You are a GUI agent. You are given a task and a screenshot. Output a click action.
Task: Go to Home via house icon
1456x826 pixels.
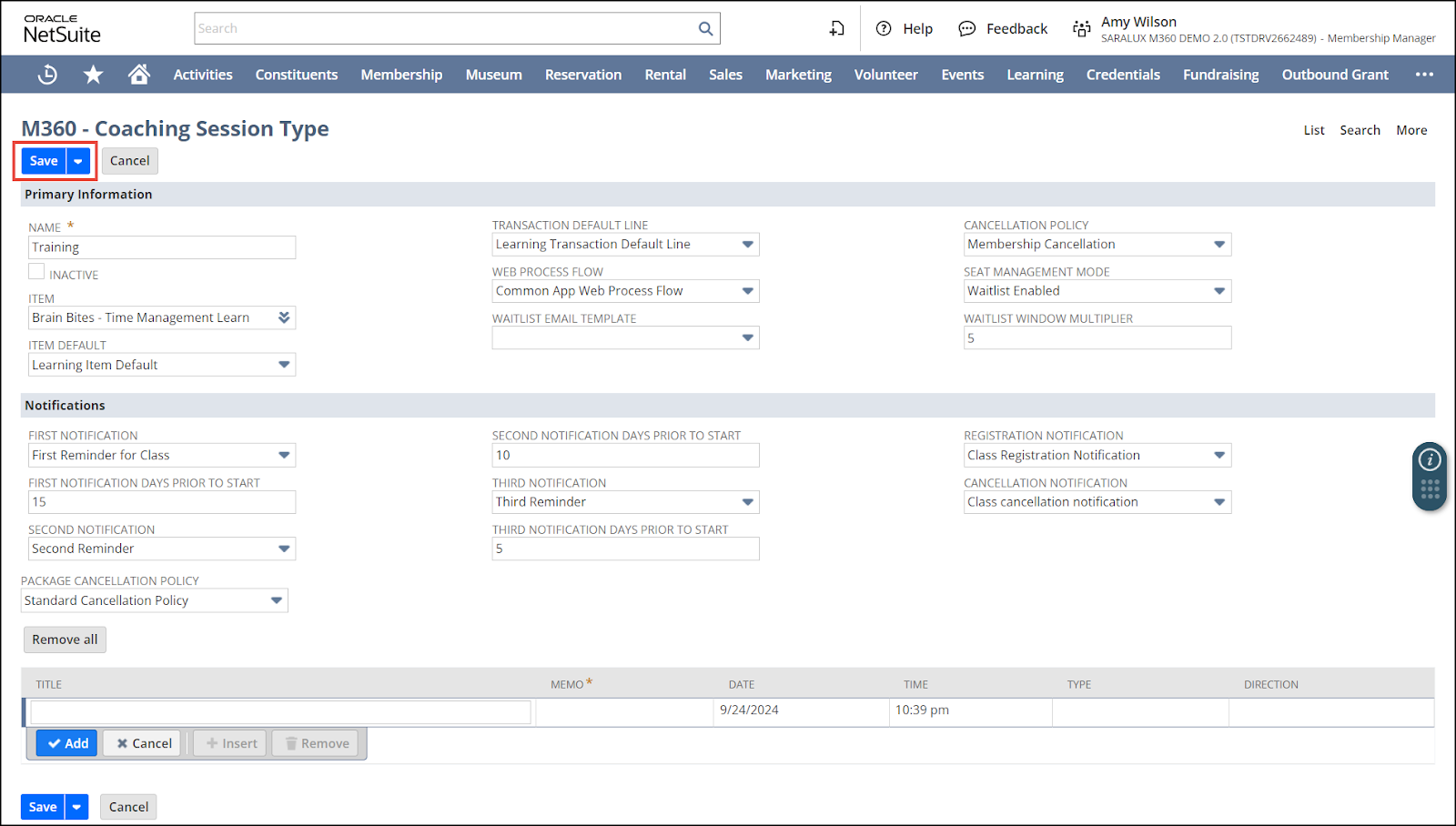pyautogui.click(x=138, y=75)
